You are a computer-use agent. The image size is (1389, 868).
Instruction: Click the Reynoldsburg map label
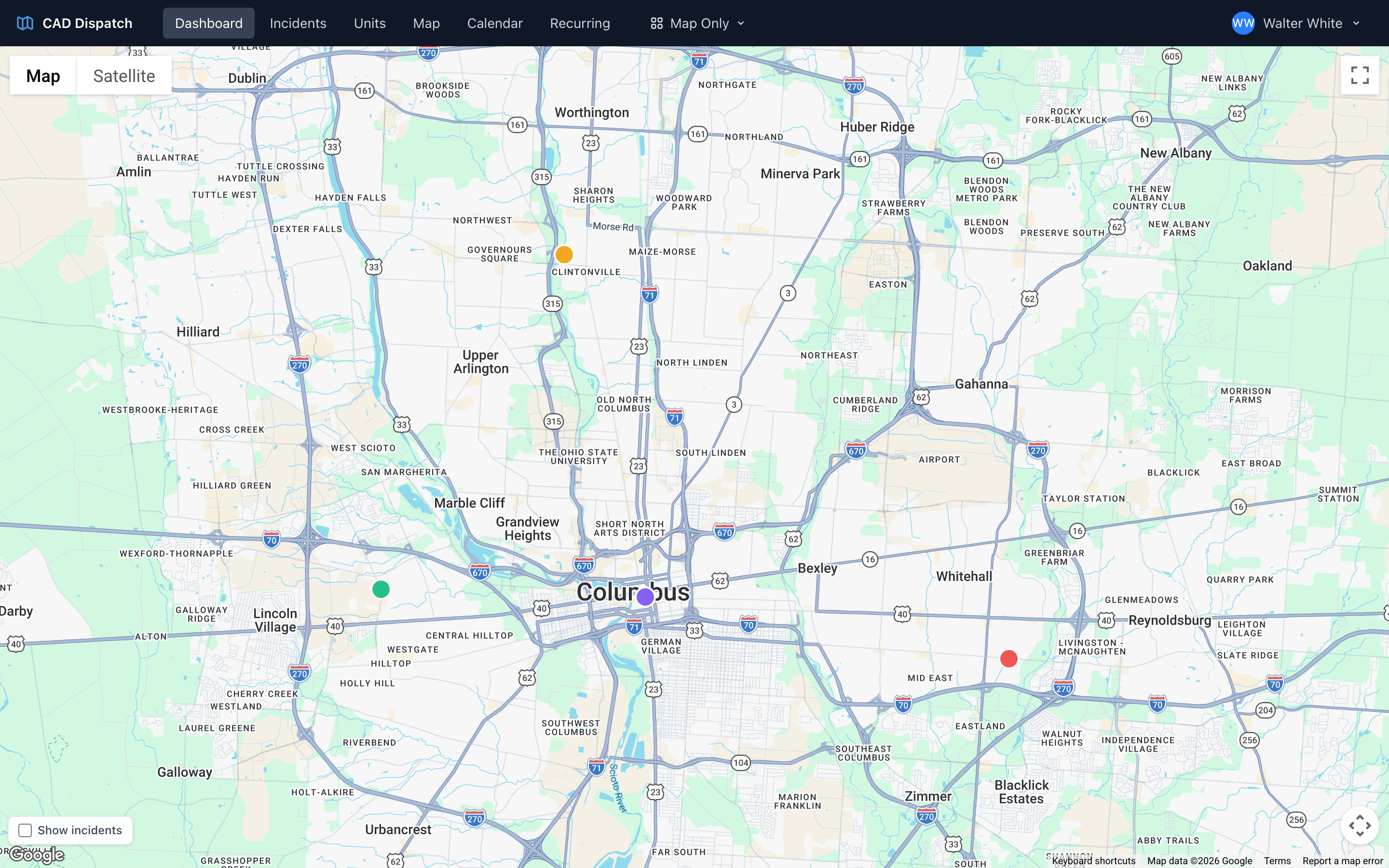pyautogui.click(x=1169, y=620)
